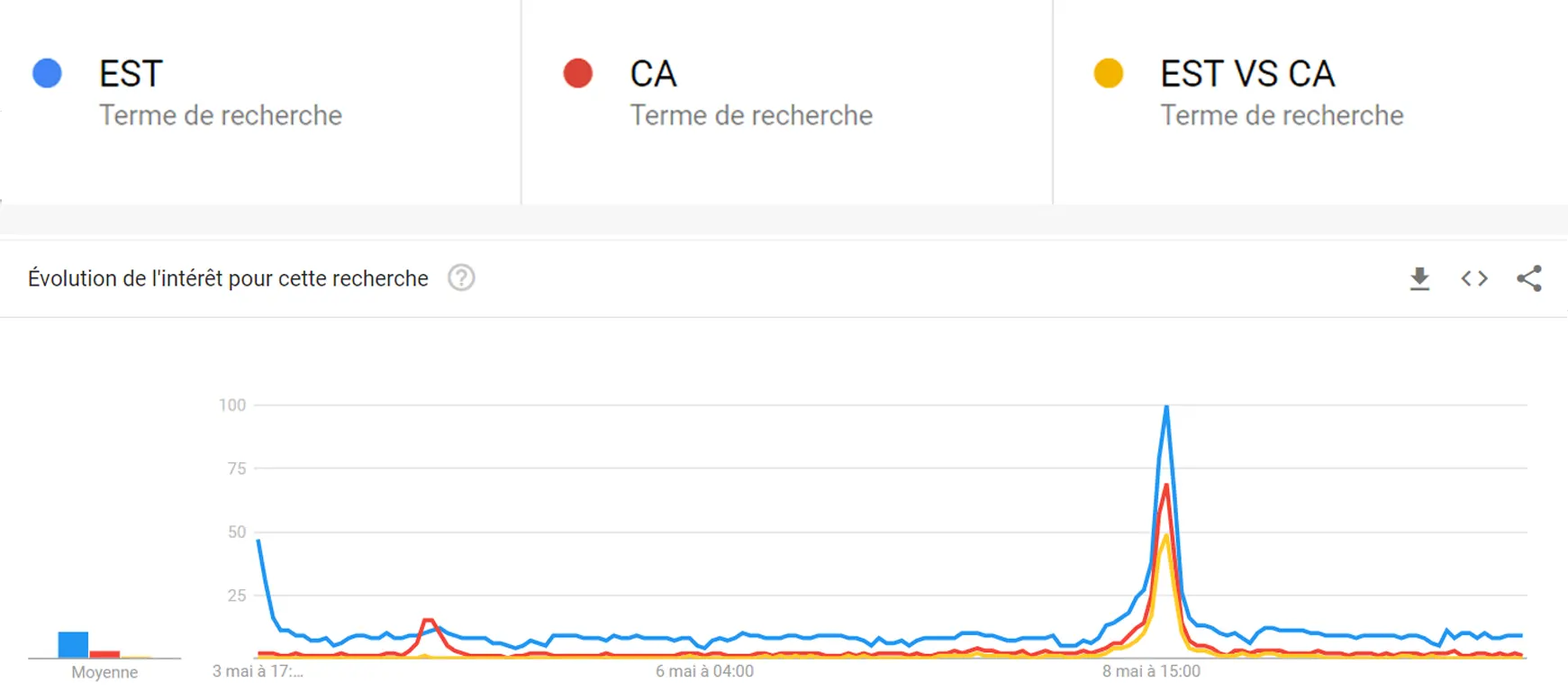The image size is (1568, 691).
Task: Click the chart title Évolution de l'intérêt
Action: click(228, 278)
